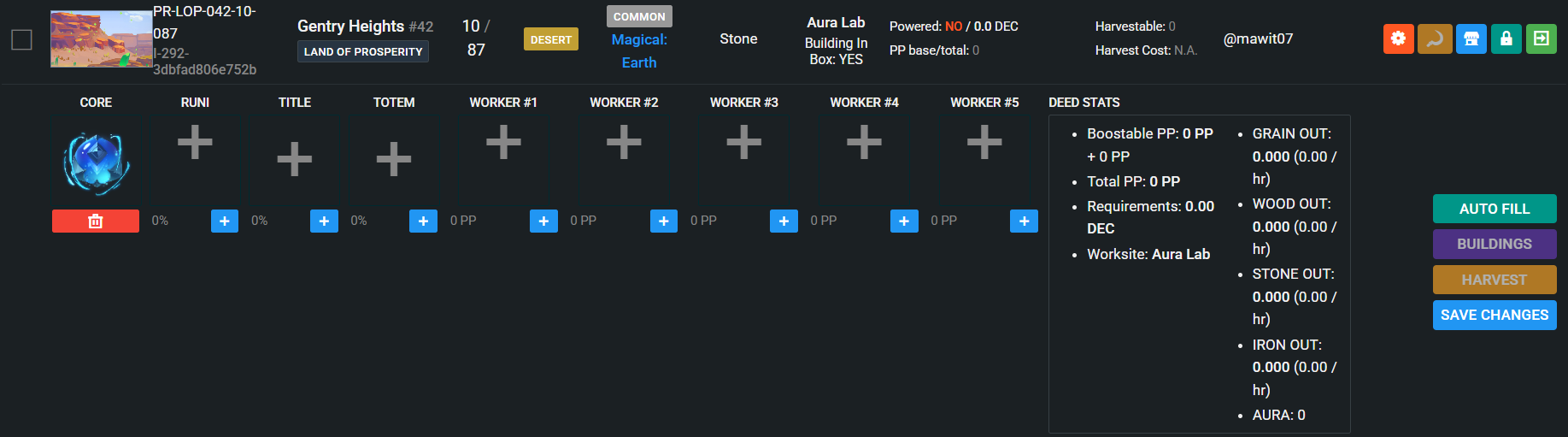
Task: Click the Stone resource label
Action: click(x=738, y=38)
